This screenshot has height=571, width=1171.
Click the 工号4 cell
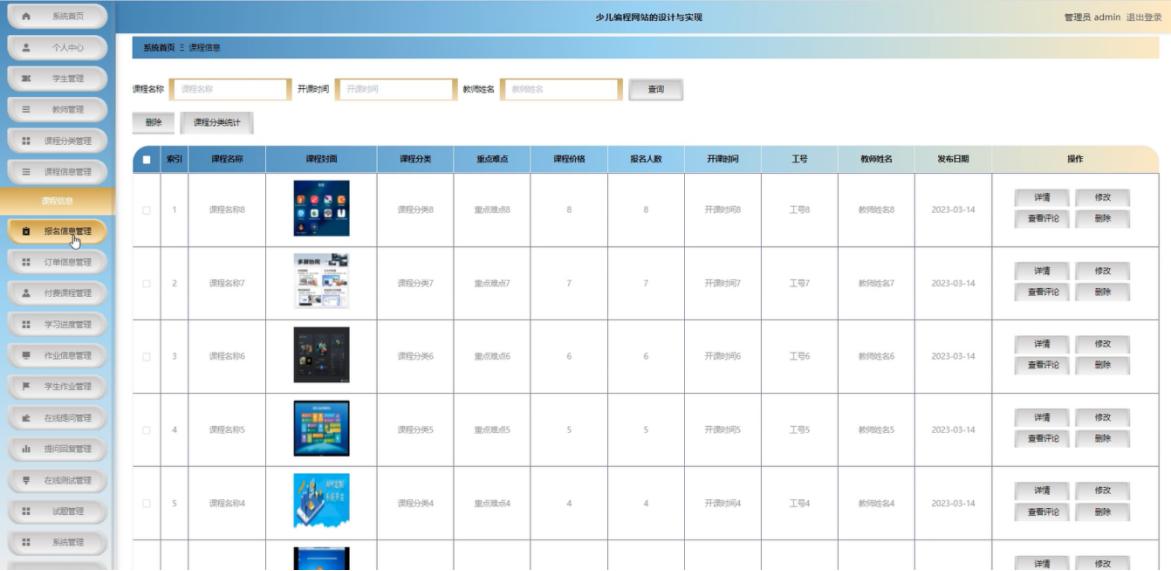[799, 503]
